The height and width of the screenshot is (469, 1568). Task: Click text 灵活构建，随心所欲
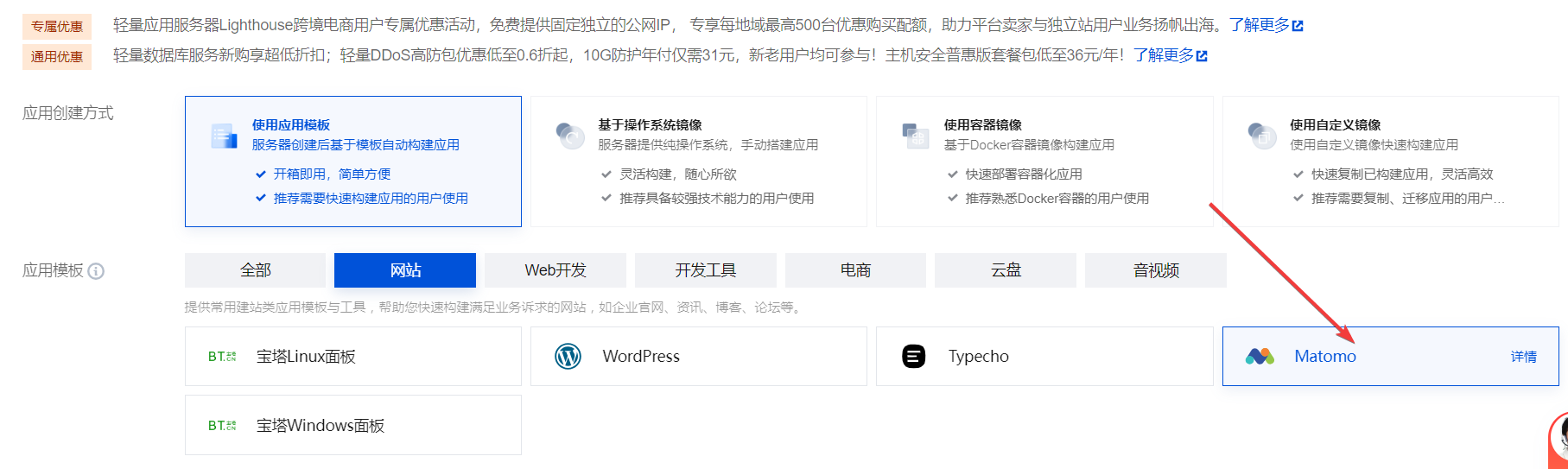click(678, 174)
